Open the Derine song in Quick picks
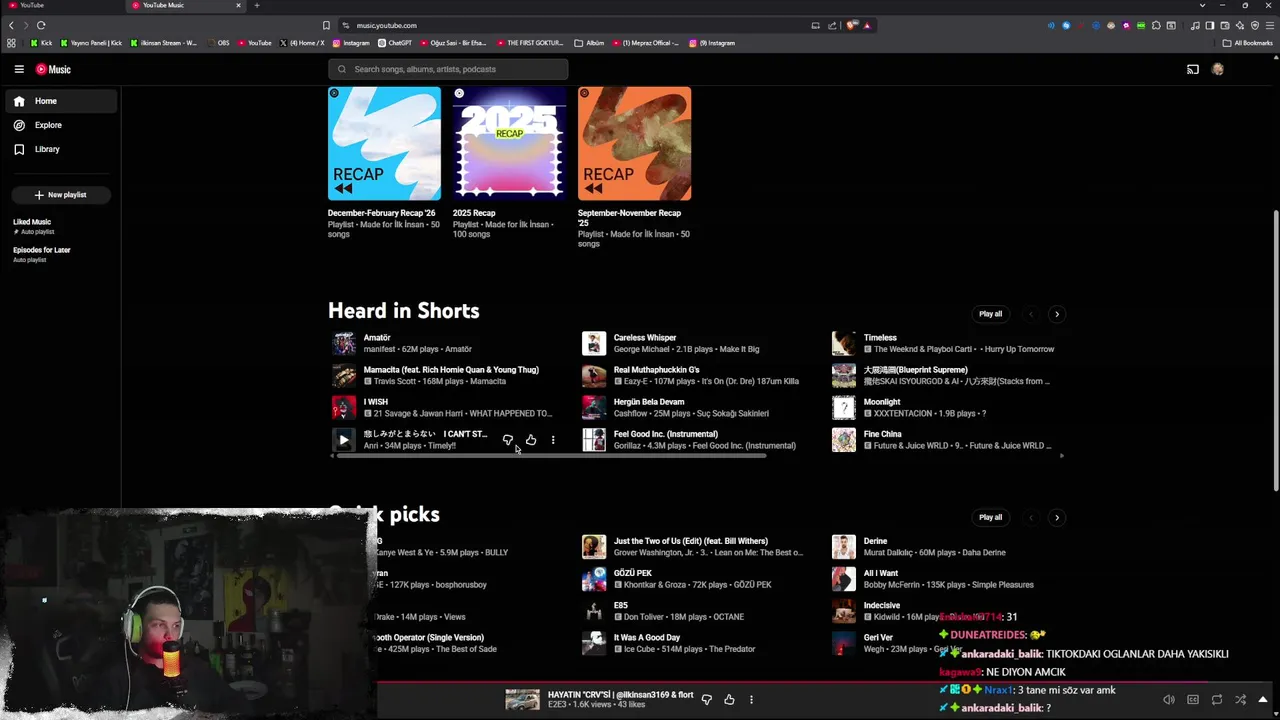 (876, 541)
